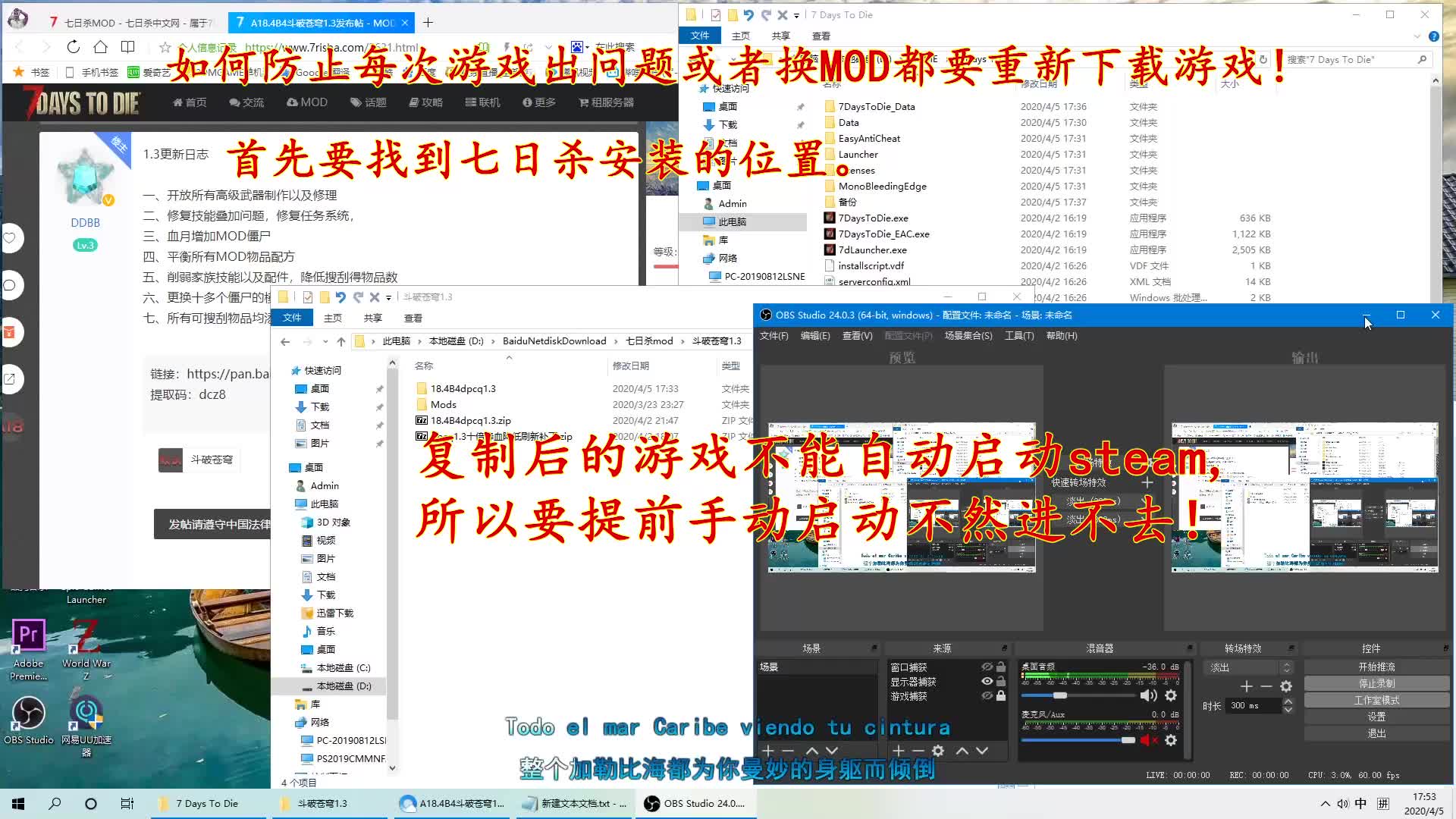
Task: Toggle lock on 游戏捕获 source
Action: (x=1001, y=695)
